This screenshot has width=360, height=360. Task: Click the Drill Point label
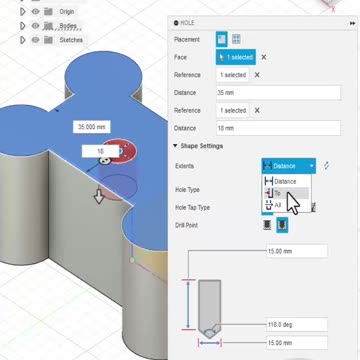click(x=186, y=225)
